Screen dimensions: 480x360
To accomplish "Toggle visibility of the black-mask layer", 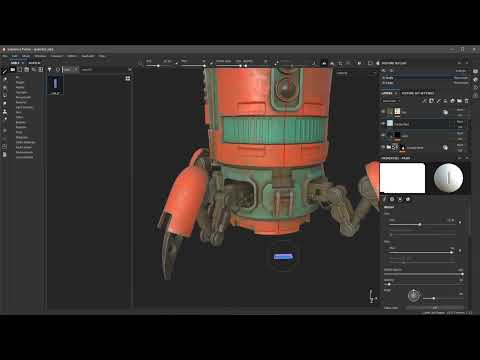I will [383, 135].
